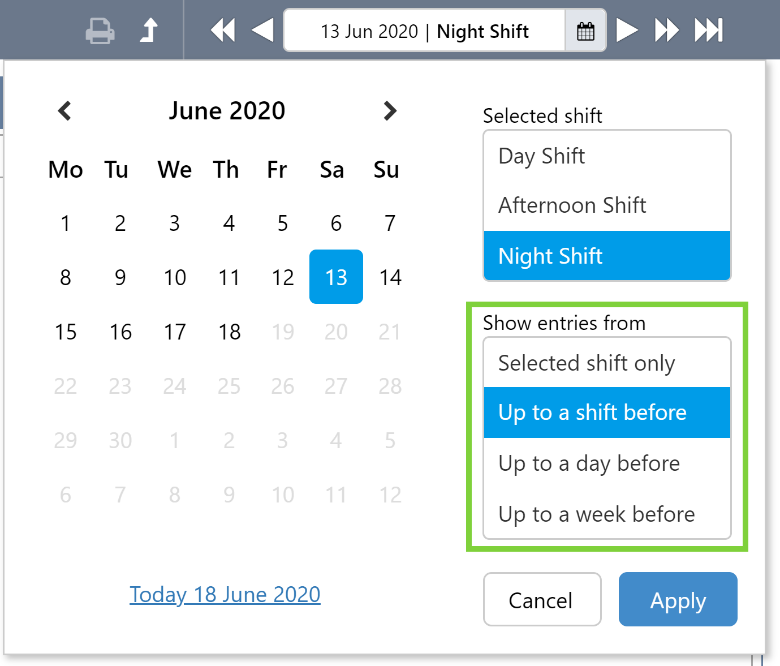780x666 pixels.
Task: Pick Up to a week before
Action: click(607, 514)
